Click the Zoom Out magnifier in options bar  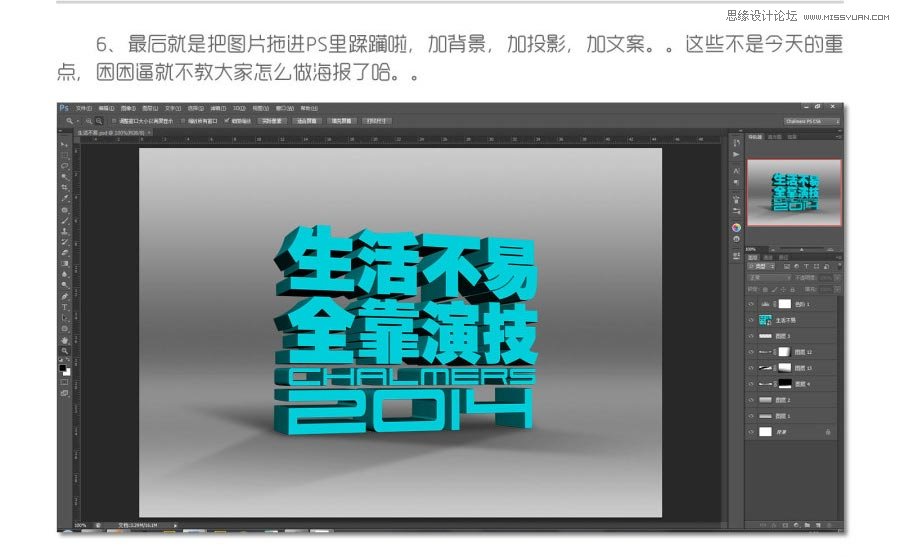(99, 121)
